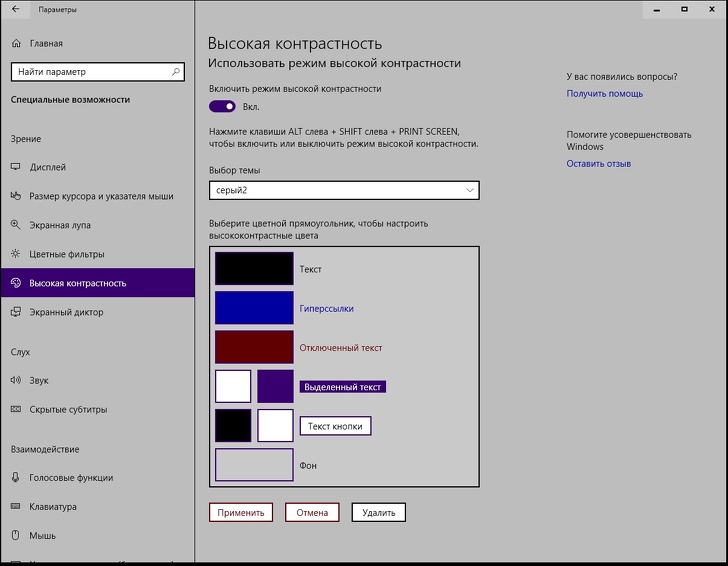
Task: Click the Цветные фильтры icon
Action: click(16, 254)
